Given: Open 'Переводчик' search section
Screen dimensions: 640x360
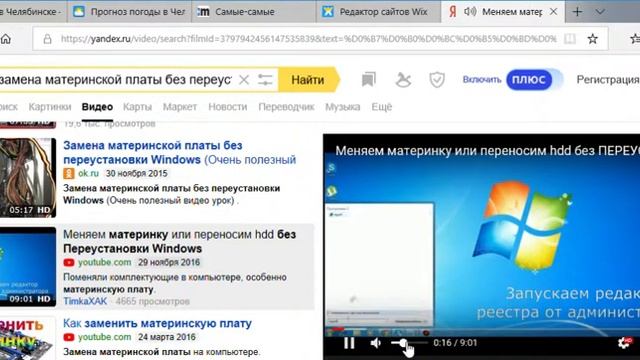Looking at the screenshot, I should coord(286,107).
